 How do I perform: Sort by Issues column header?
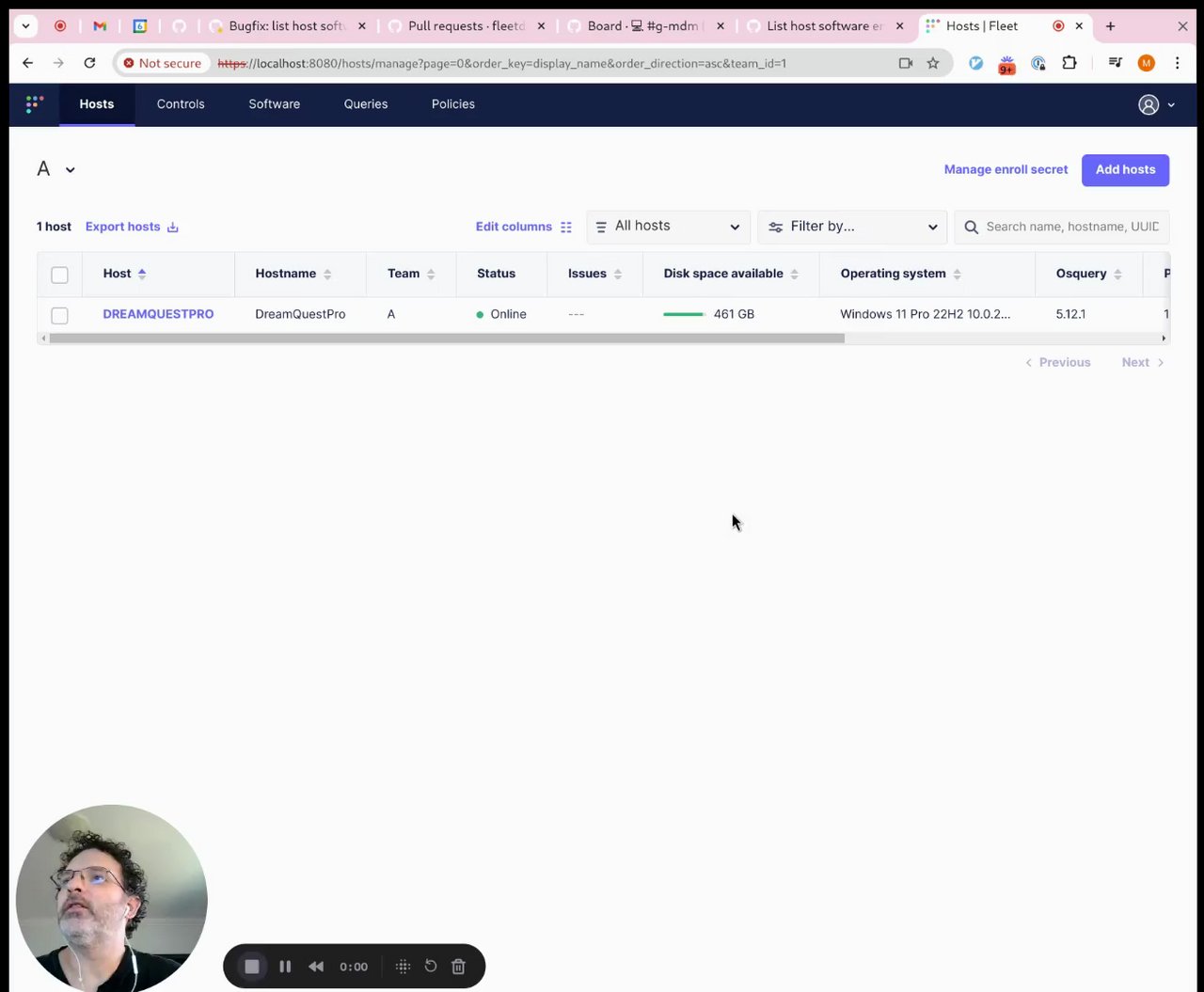click(x=595, y=274)
